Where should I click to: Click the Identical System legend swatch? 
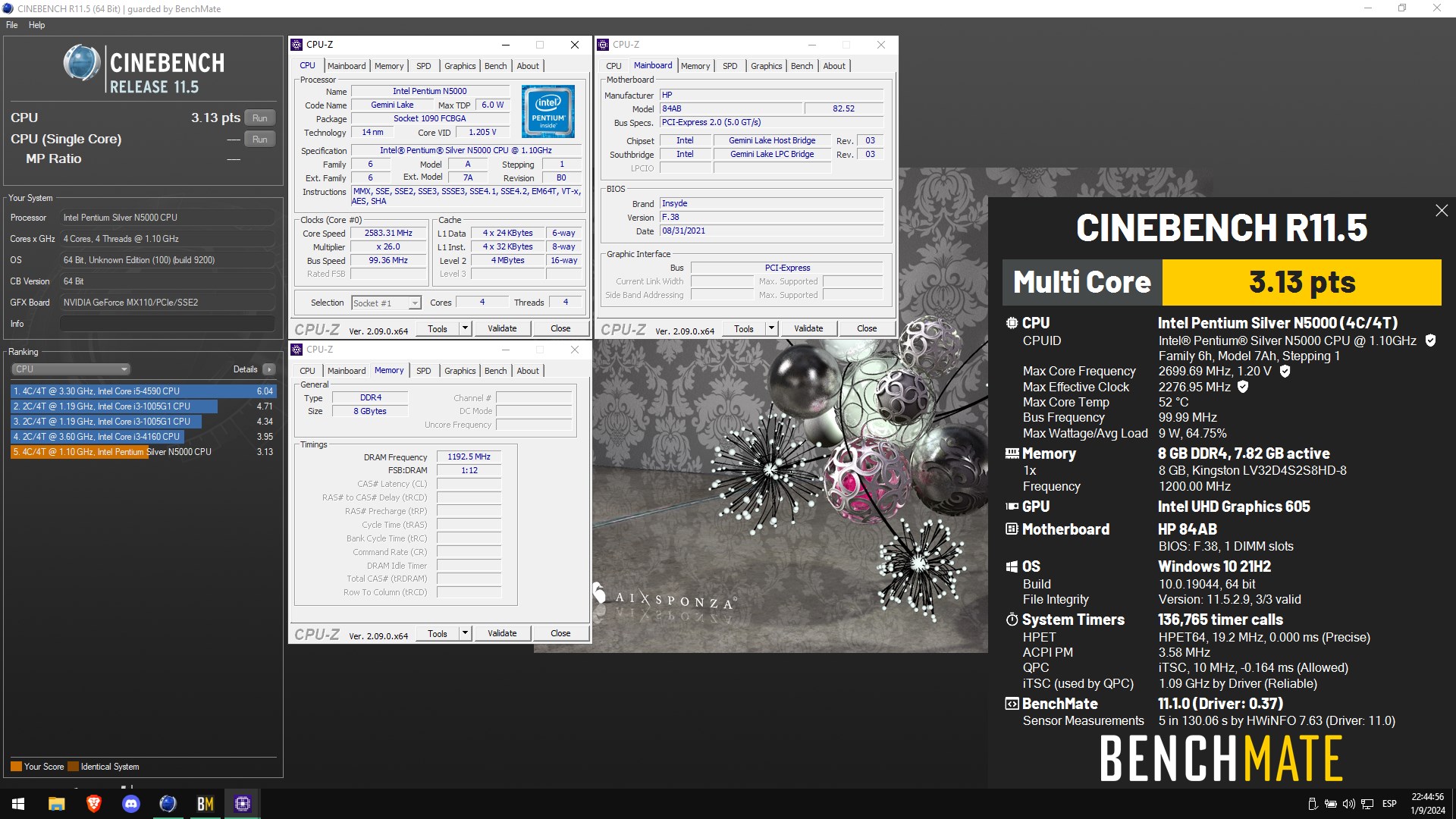pos(73,767)
